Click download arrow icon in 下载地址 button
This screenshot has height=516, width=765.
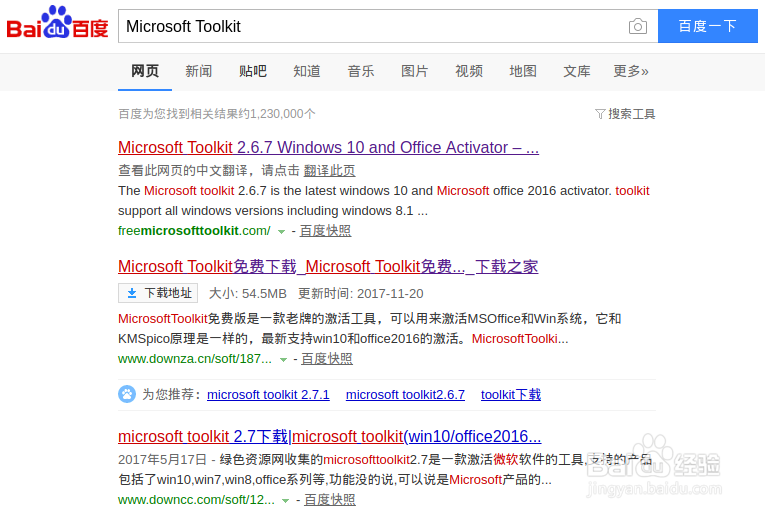132,293
